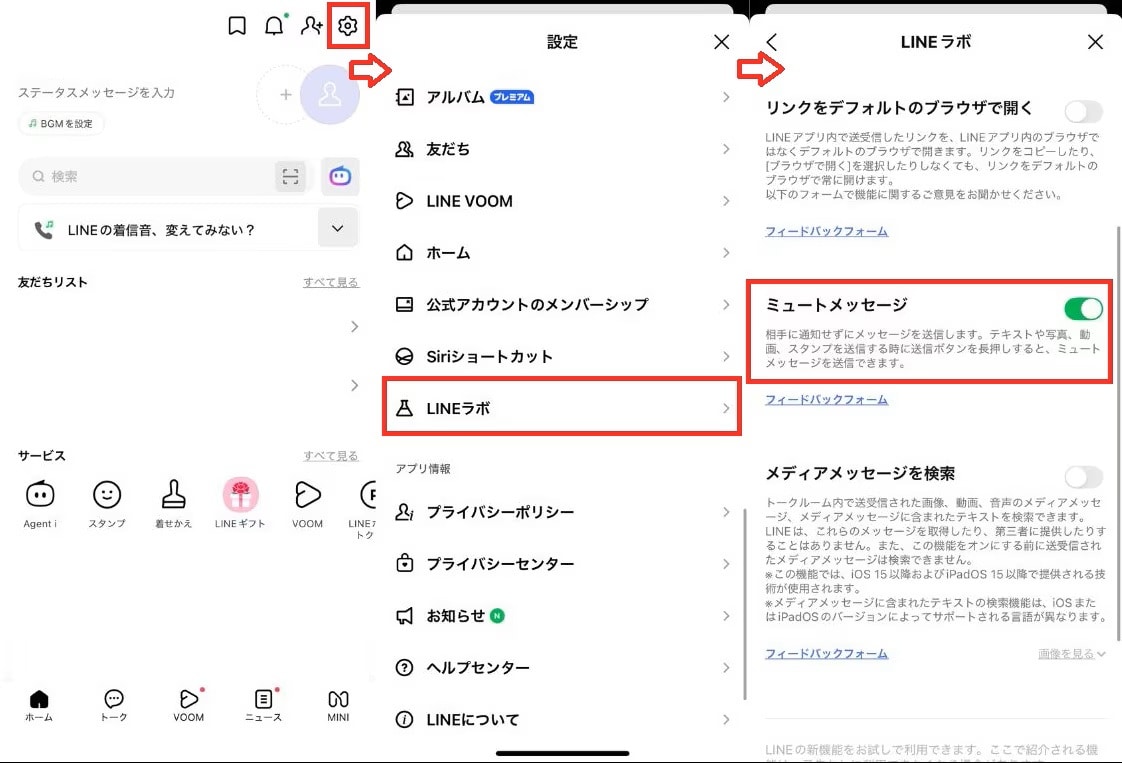Screen dimensions: 1122x763
Task: Switch to the MINI bottom tab
Action: [338, 706]
